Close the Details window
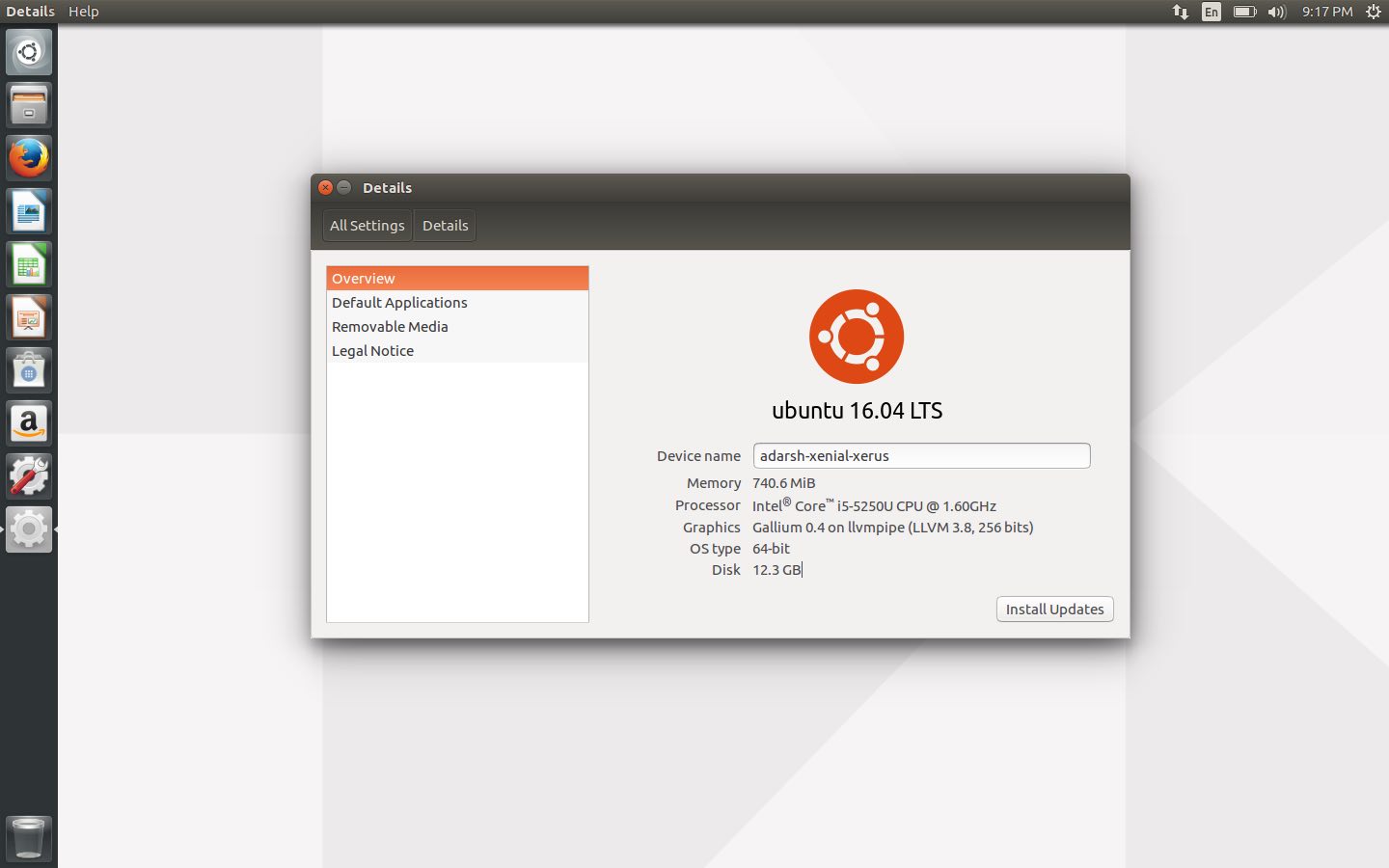 [x=326, y=188]
